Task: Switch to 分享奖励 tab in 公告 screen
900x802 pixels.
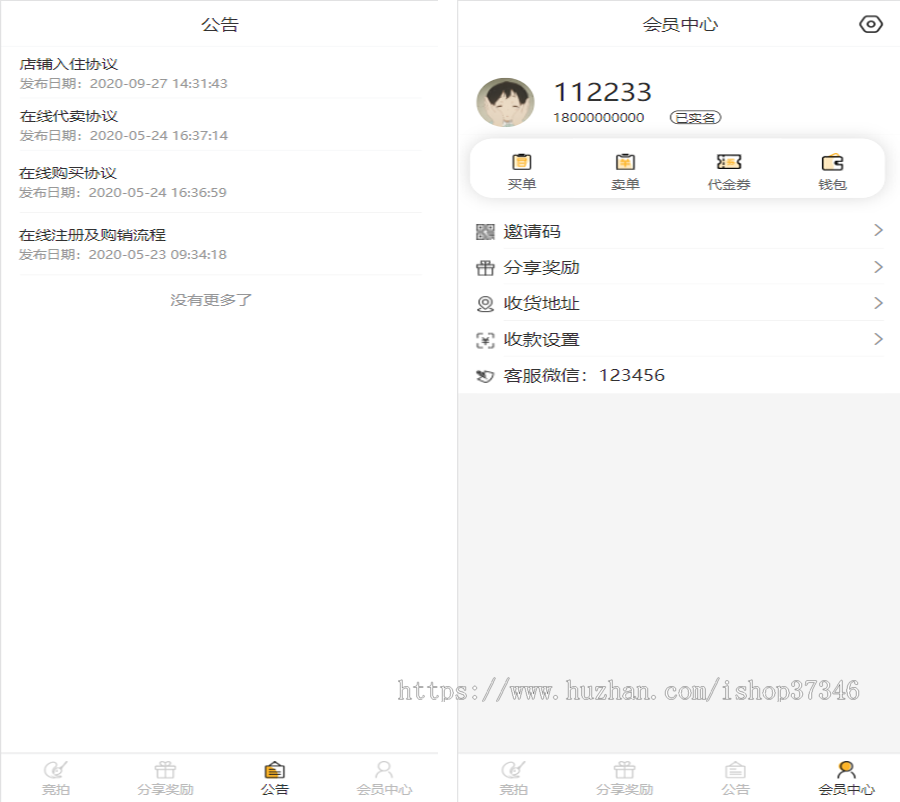Action: pyautogui.click(x=165, y=778)
